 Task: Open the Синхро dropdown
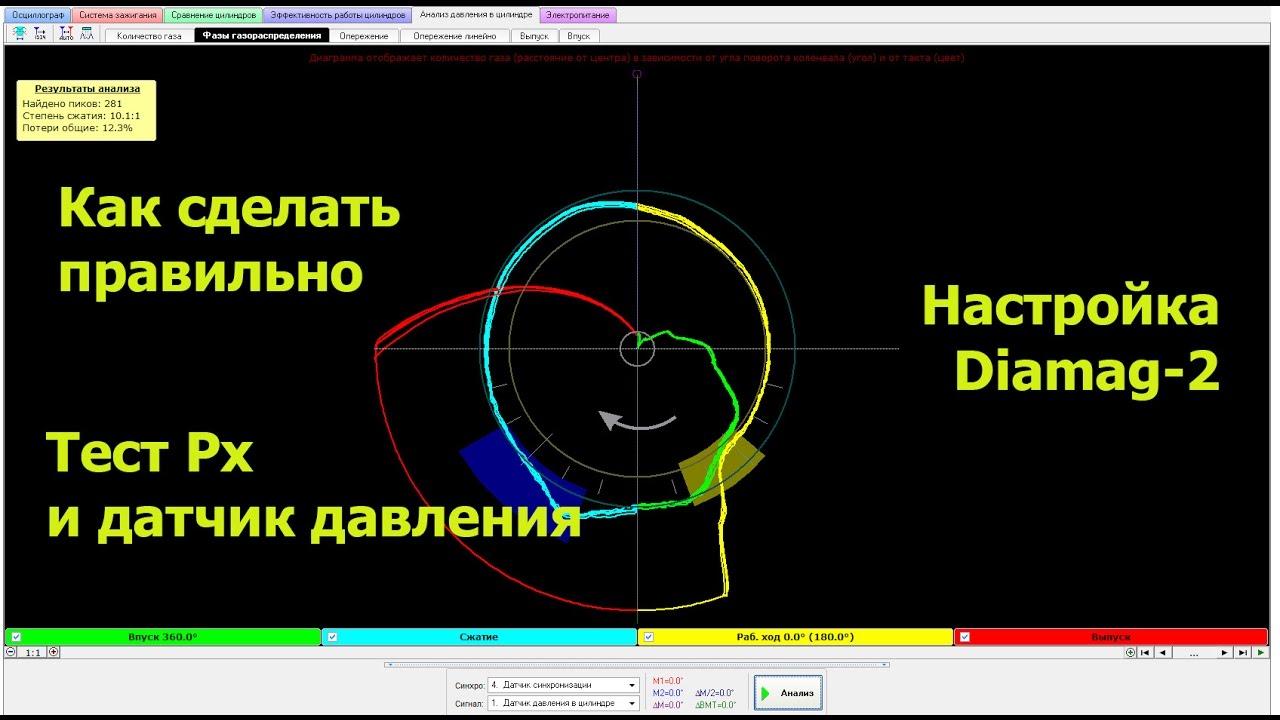click(563, 685)
